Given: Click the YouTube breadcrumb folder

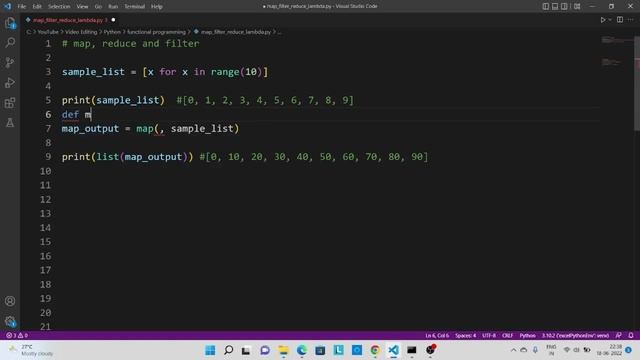Looking at the screenshot, I should 48,32.
